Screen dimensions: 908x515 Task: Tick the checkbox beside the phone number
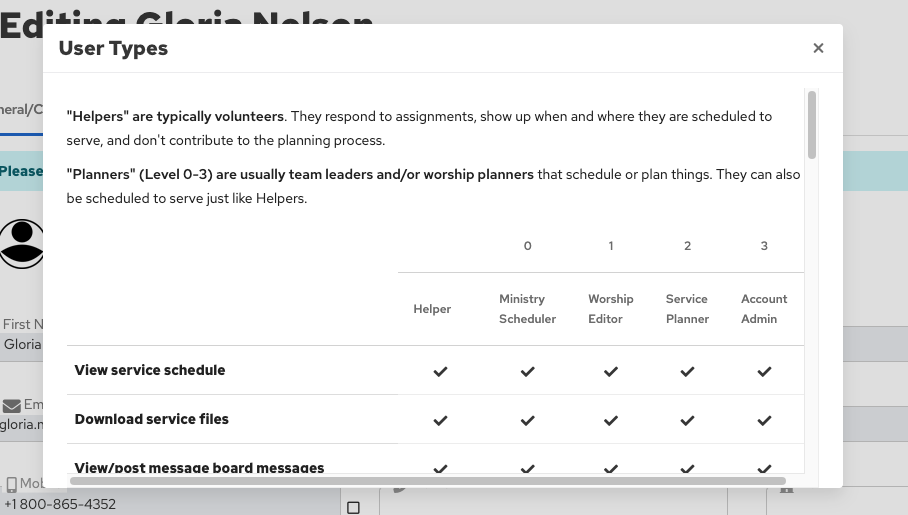[x=353, y=507]
